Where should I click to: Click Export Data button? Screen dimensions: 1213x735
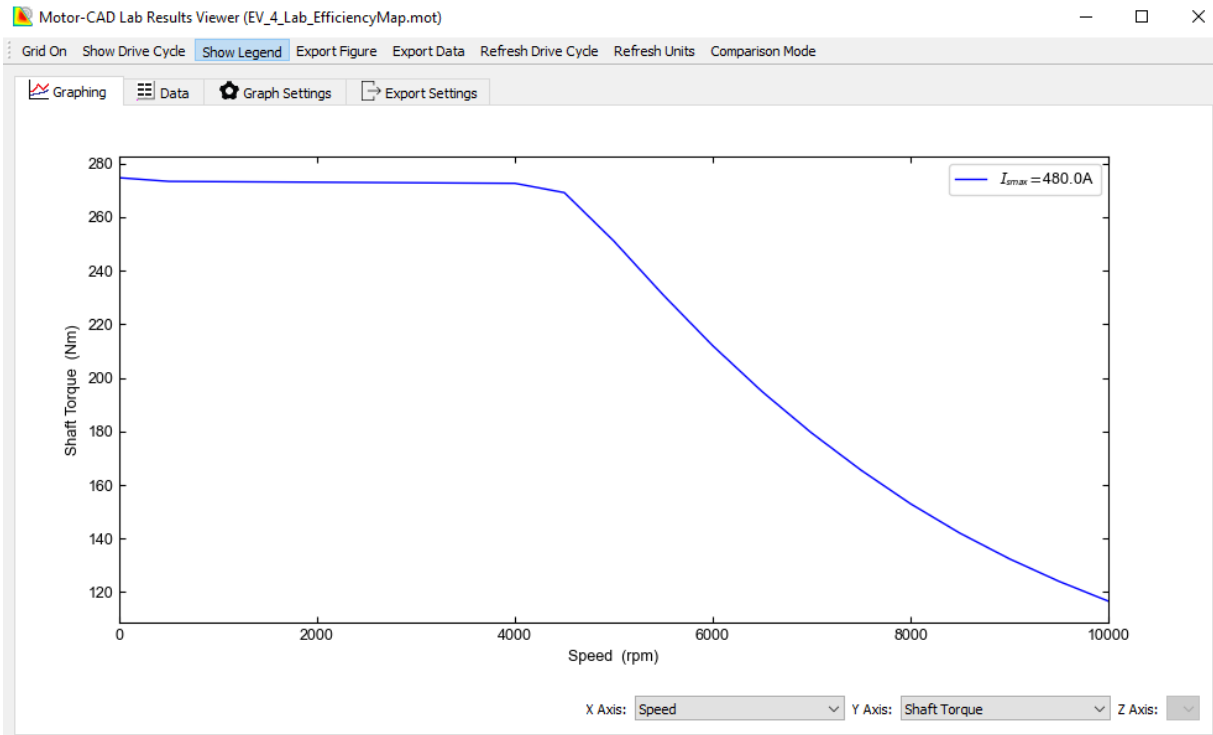pos(428,51)
